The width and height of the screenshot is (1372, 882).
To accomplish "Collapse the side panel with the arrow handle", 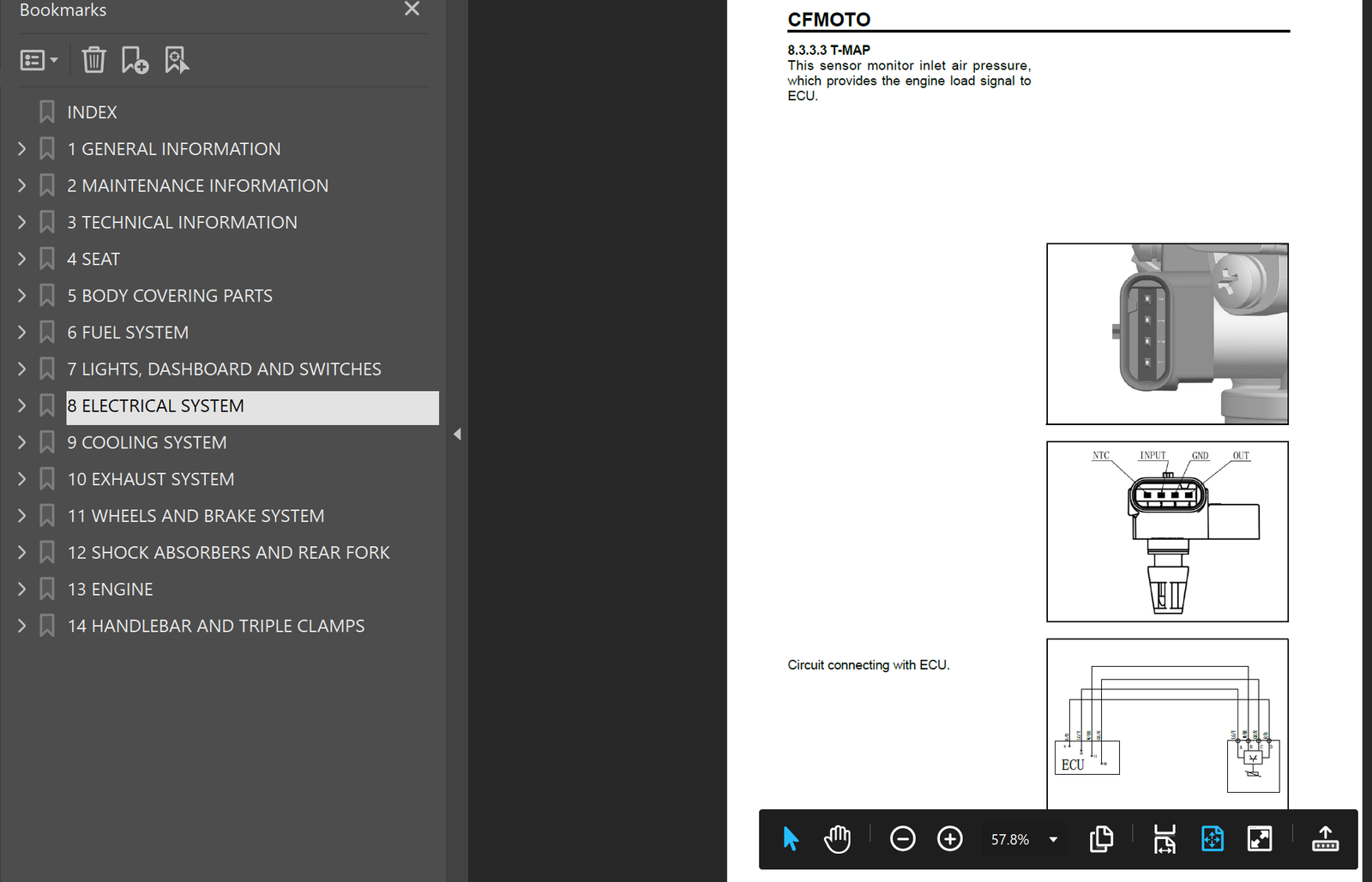I will point(457,435).
